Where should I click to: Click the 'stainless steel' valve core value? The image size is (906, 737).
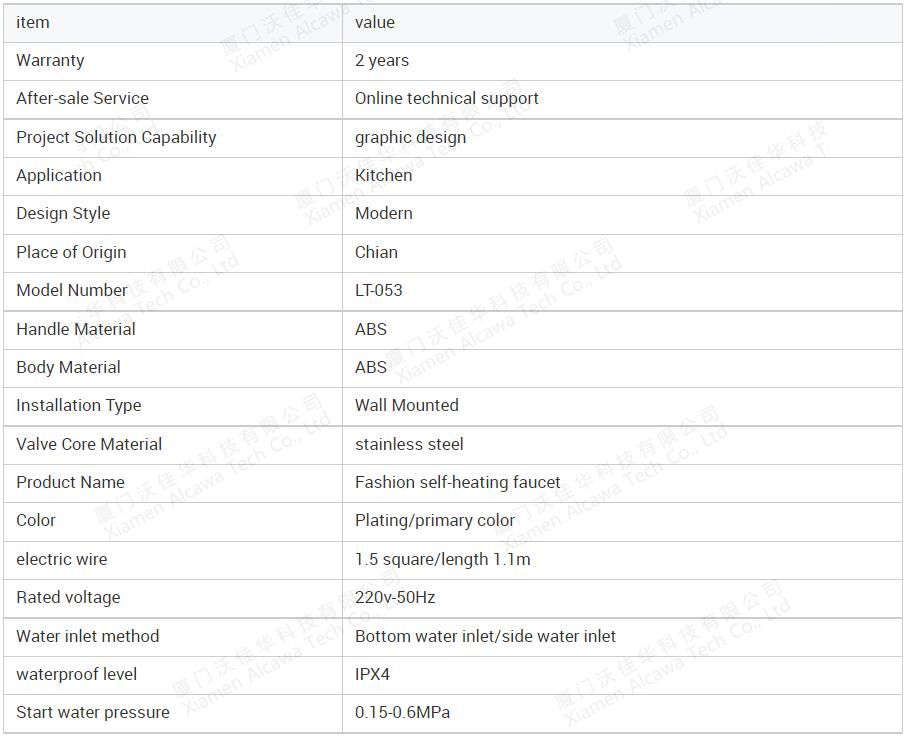coord(409,445)
